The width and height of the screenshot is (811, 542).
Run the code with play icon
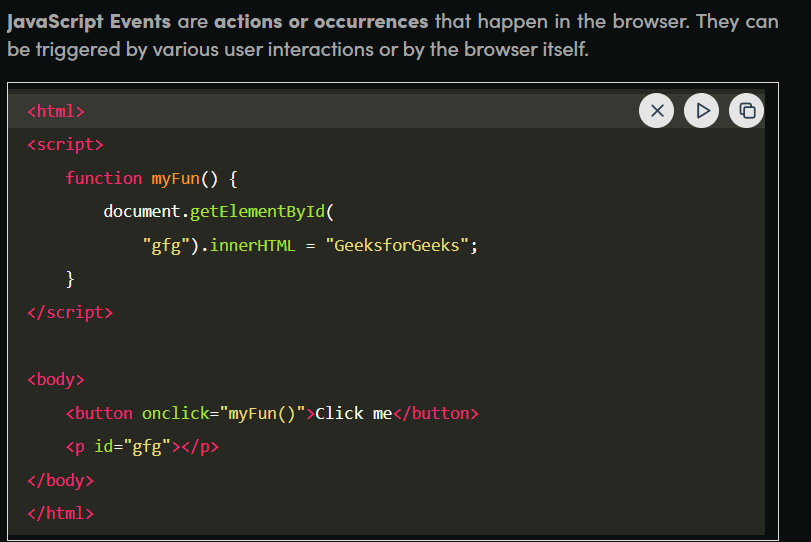pos(701,111)
